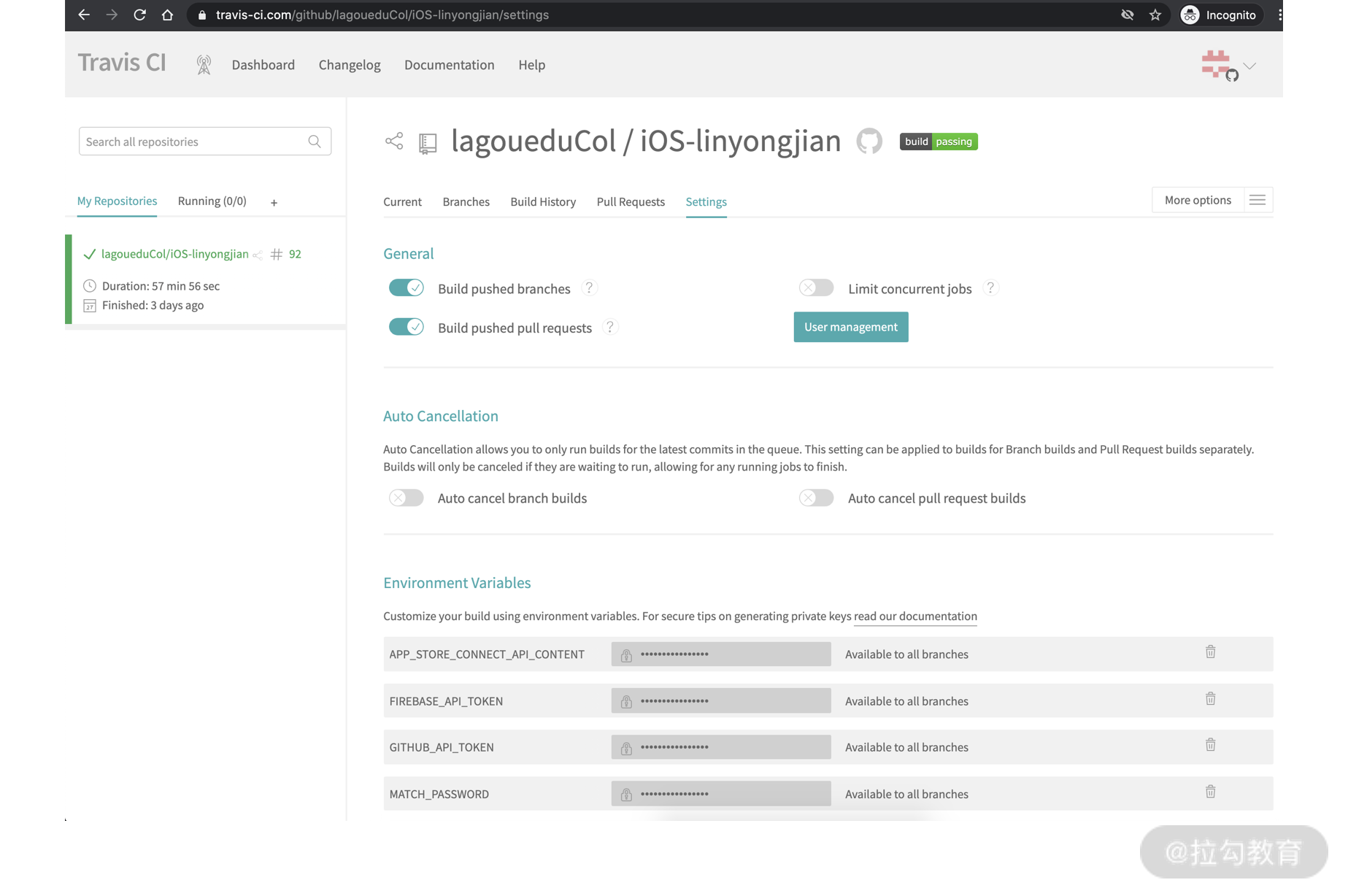This screenshot has height=896, width=1348.
Task: Focus the Search all repositories field
Action: click(204, 142)
